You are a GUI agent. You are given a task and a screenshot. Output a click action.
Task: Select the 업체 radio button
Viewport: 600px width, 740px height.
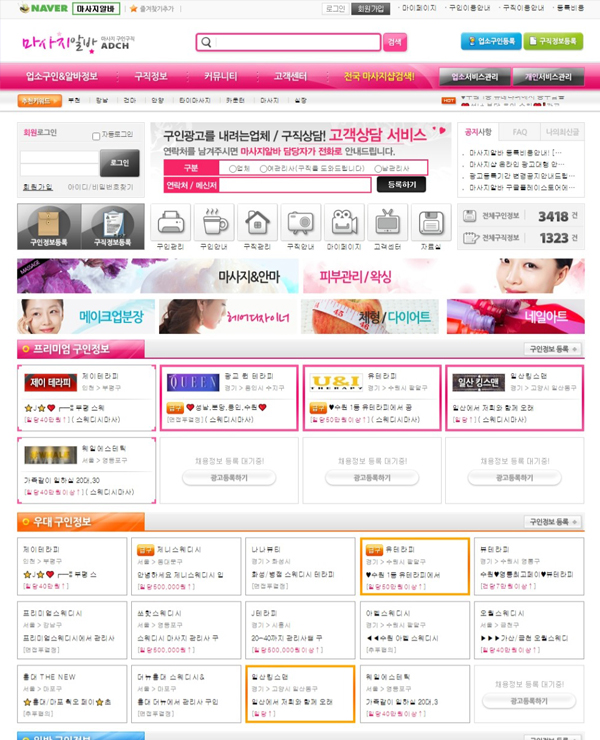(232, 168)
